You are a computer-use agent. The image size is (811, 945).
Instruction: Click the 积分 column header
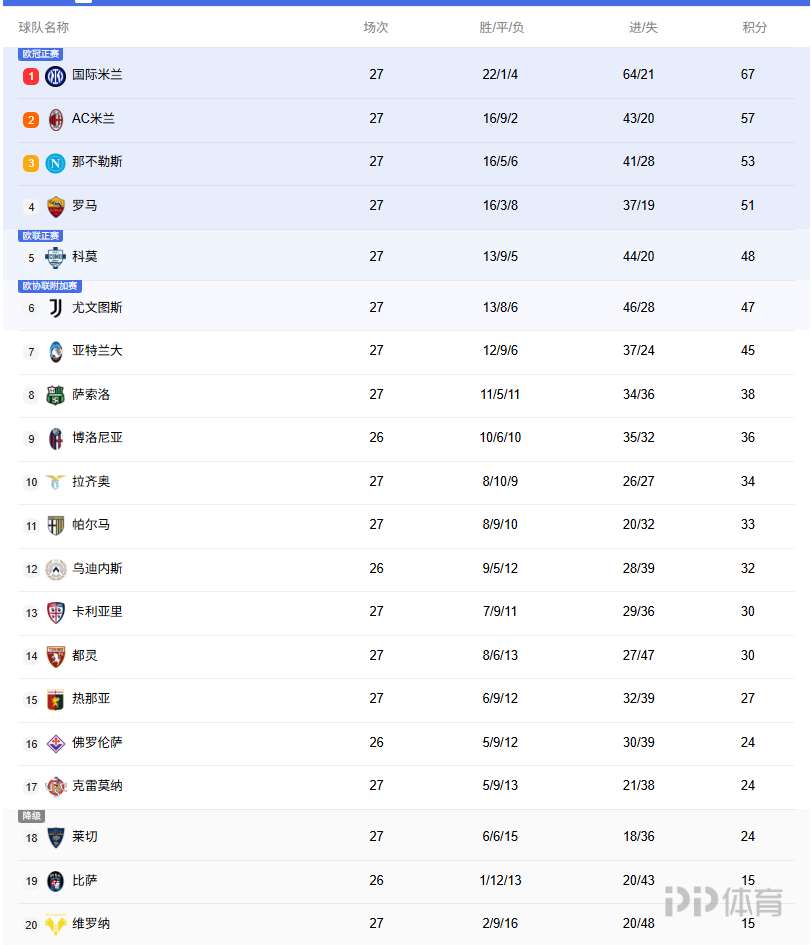point(755,28)
